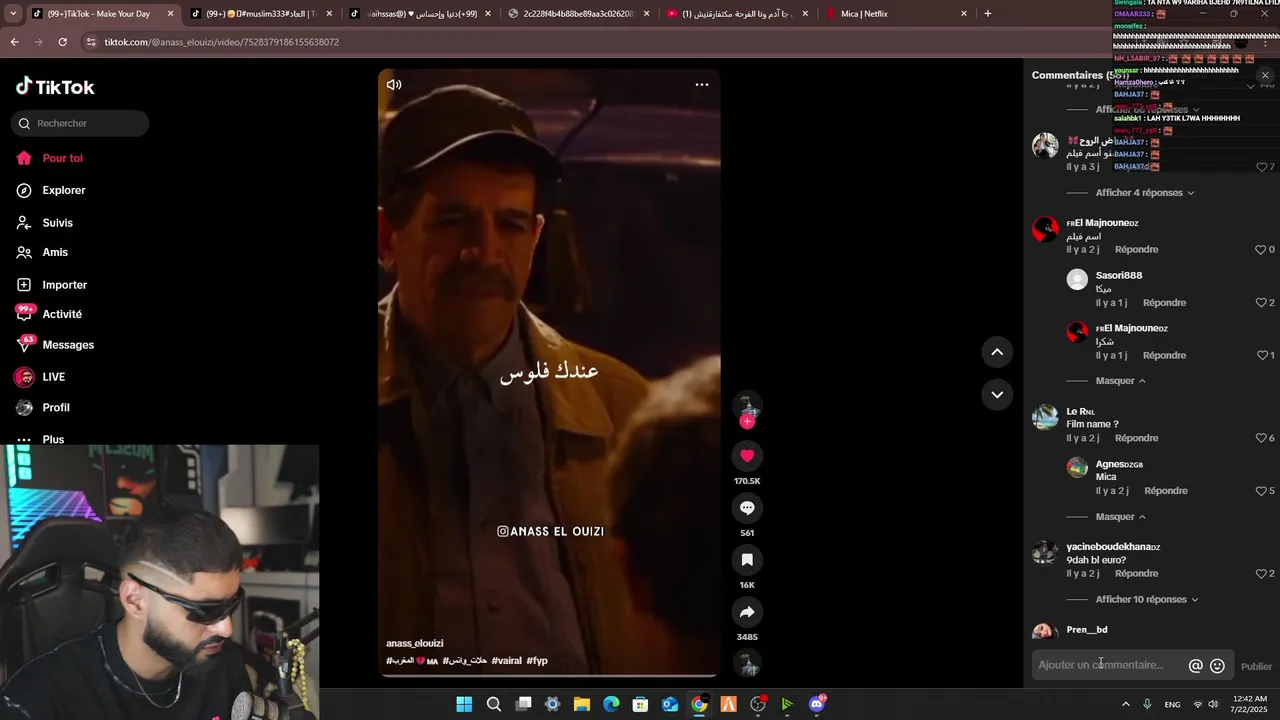Open comments via speech bubble icon
Viewport: 1280px width, 720px height.
pyautogui.click(x=747, y=508)
